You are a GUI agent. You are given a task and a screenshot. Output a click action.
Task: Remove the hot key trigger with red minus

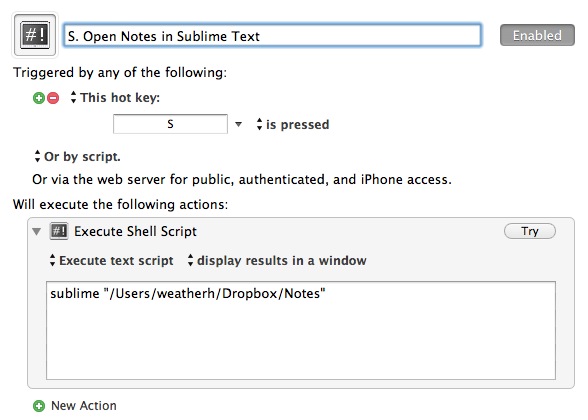click(53, 98)
